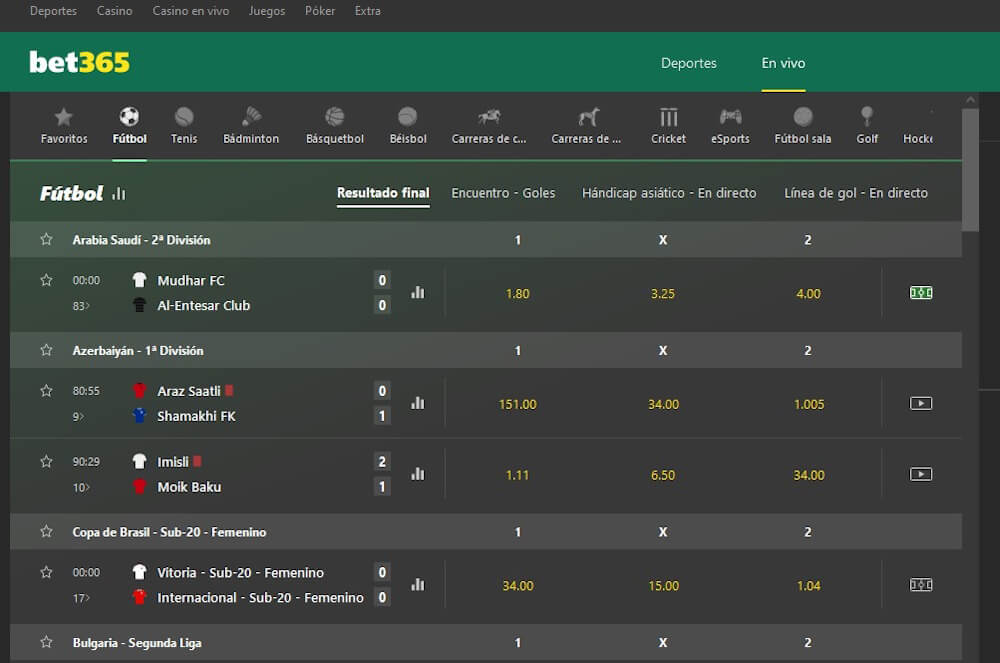This screenshot has width=1000, height=663.
Task: Bet on Imisli draw at 6.50
Action: pos(663,474)
